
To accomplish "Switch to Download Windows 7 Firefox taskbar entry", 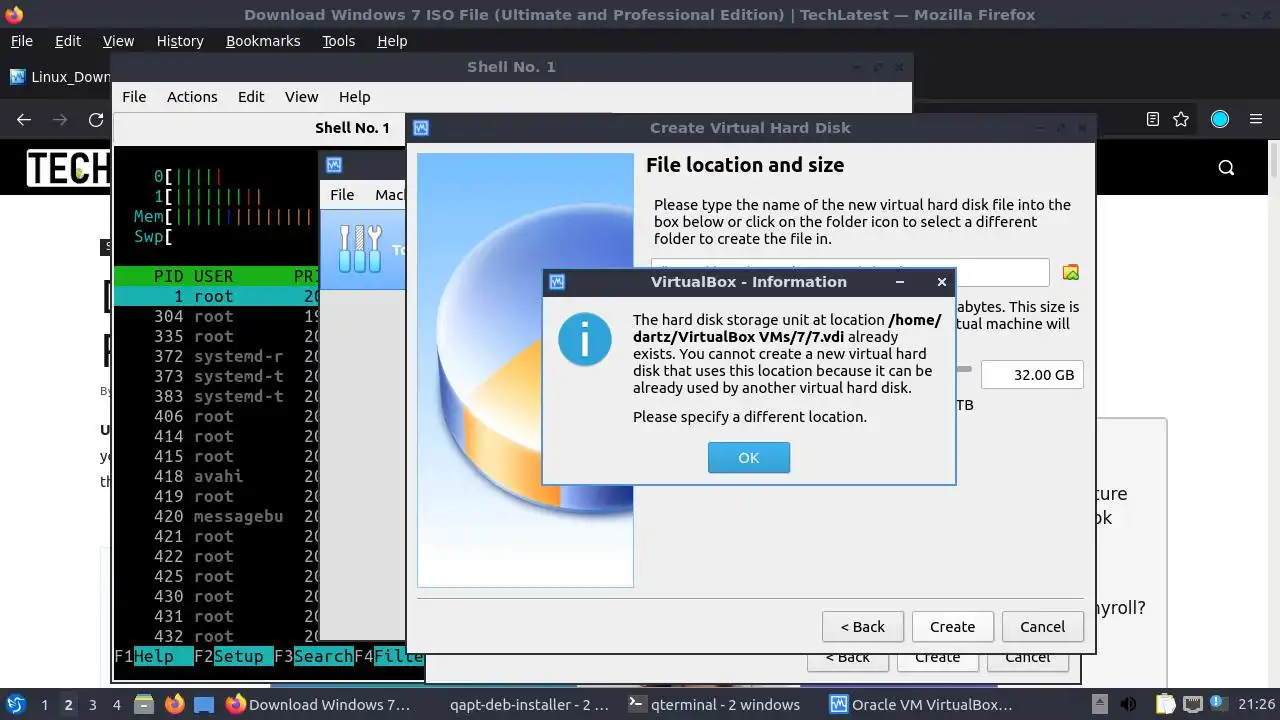I will 318,705.
